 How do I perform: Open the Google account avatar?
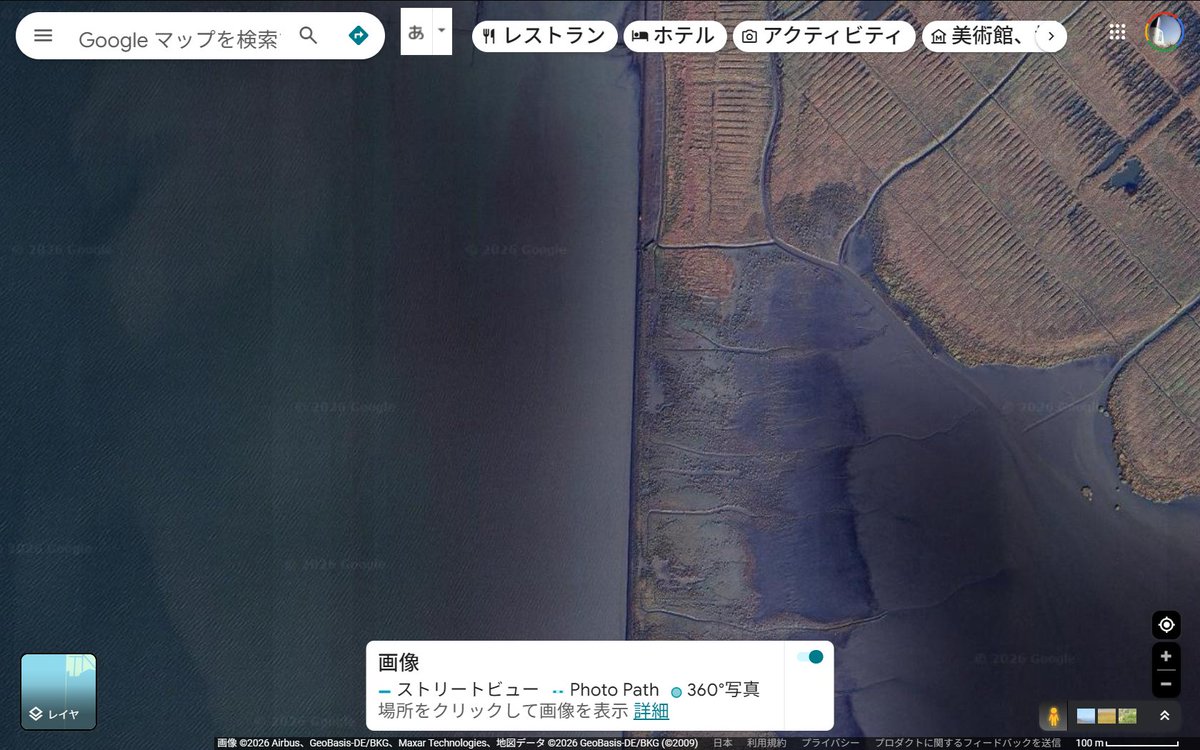tap(1164, 32)
